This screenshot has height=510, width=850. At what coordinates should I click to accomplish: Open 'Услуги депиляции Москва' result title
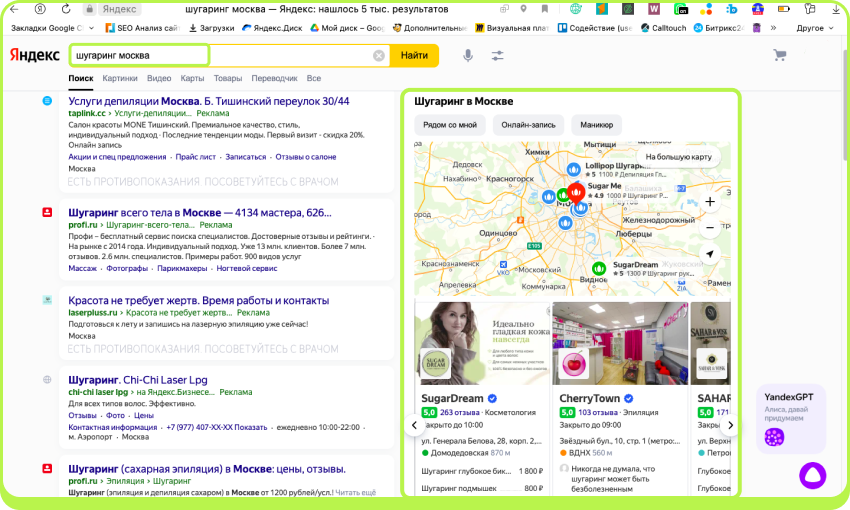(209, 101)
